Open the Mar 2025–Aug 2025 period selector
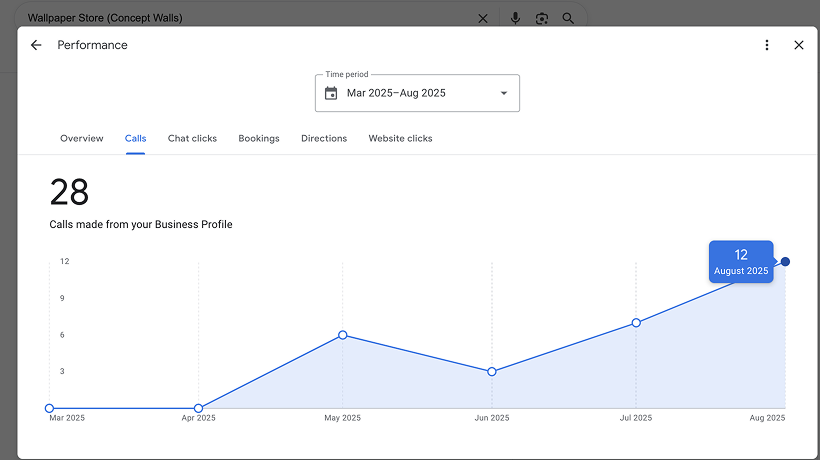 [417, 93]
